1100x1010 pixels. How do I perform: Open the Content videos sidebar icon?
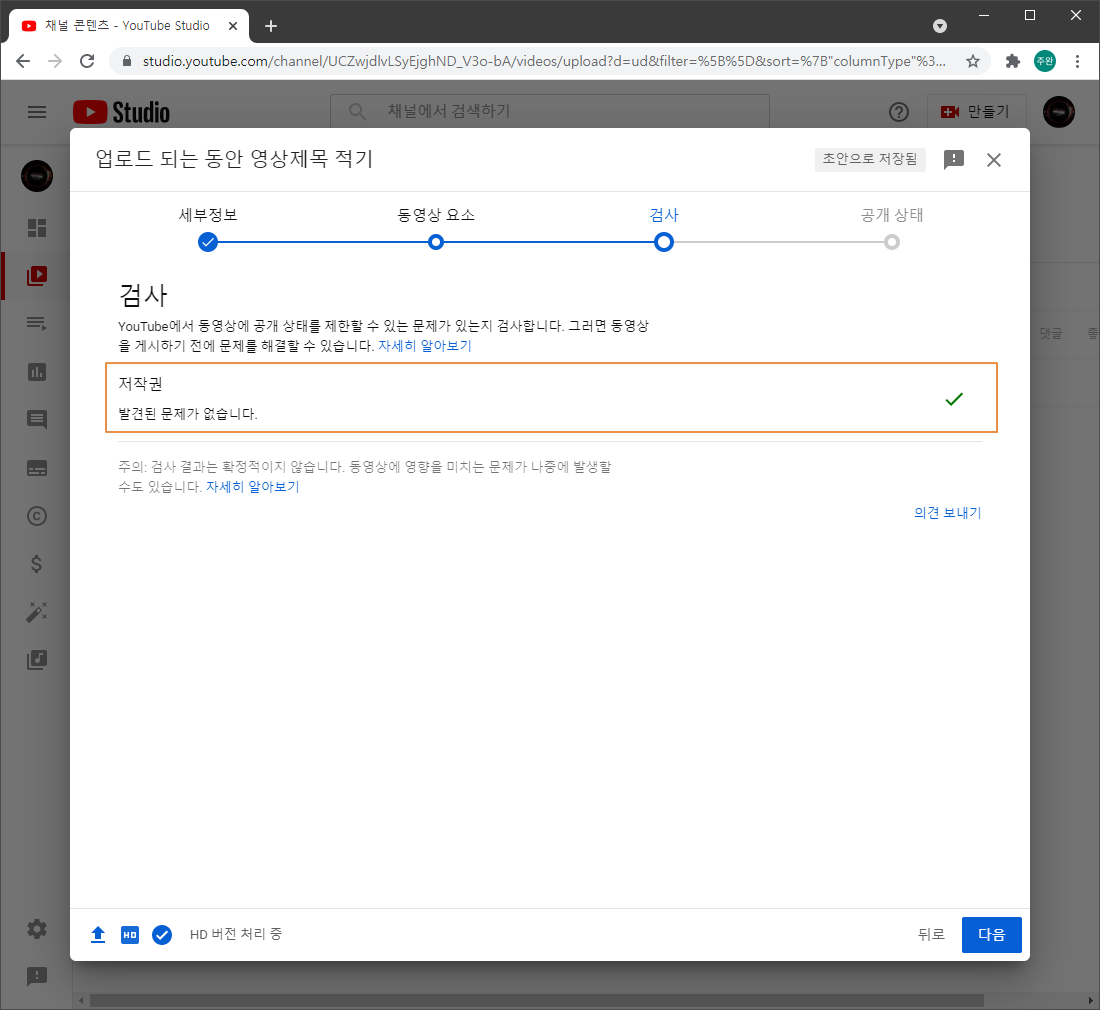tap(36, 276)
